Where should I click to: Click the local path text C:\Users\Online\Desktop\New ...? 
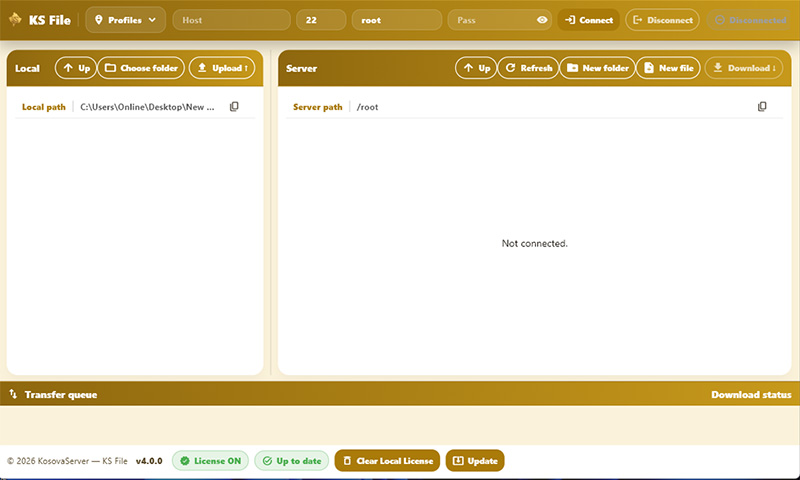tap(147, 107)
